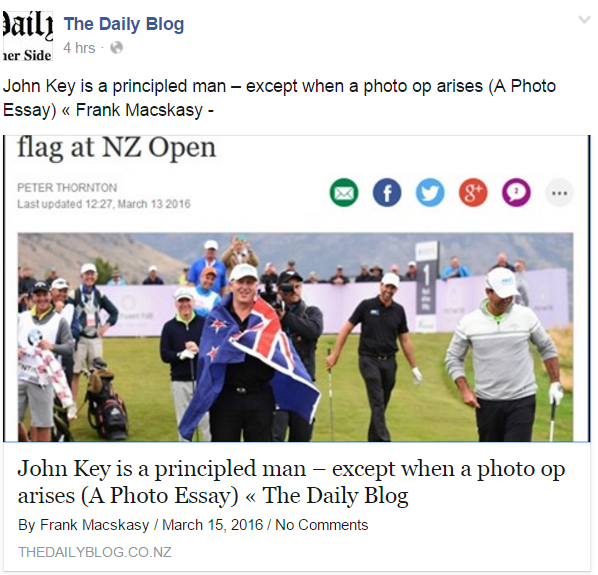
Task: Click the THEDAILYBLOG.CO.NZ domain link
Action: pos(95,552)
